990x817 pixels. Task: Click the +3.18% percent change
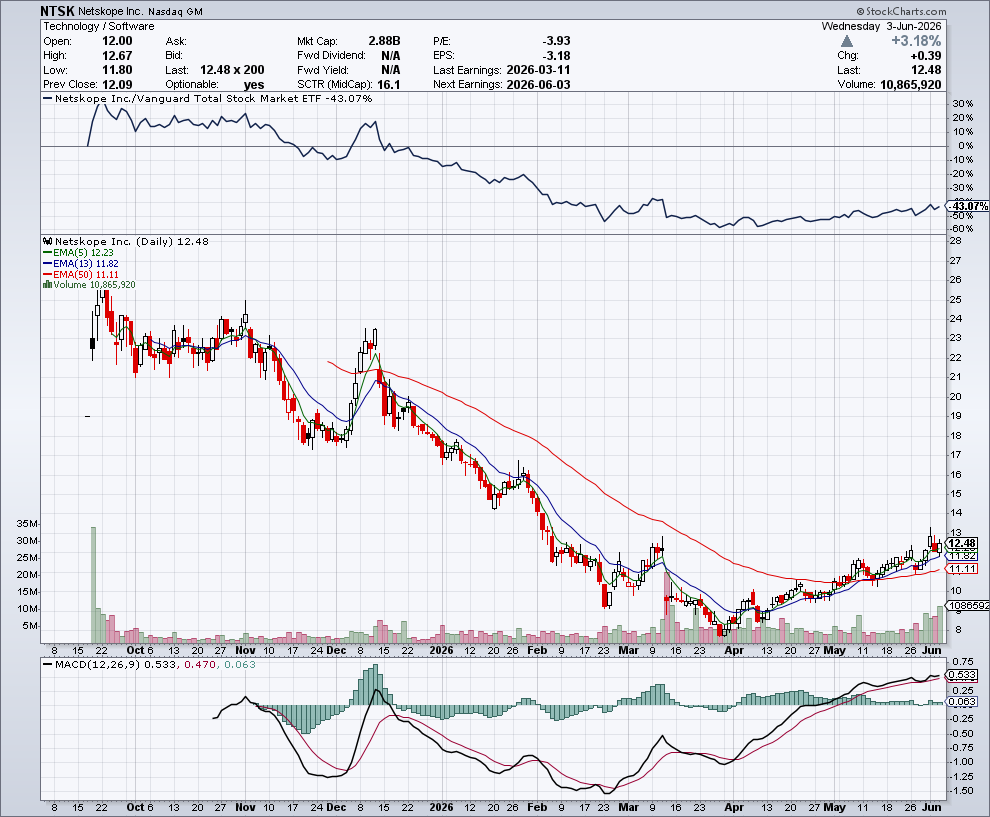pos(916,41)
